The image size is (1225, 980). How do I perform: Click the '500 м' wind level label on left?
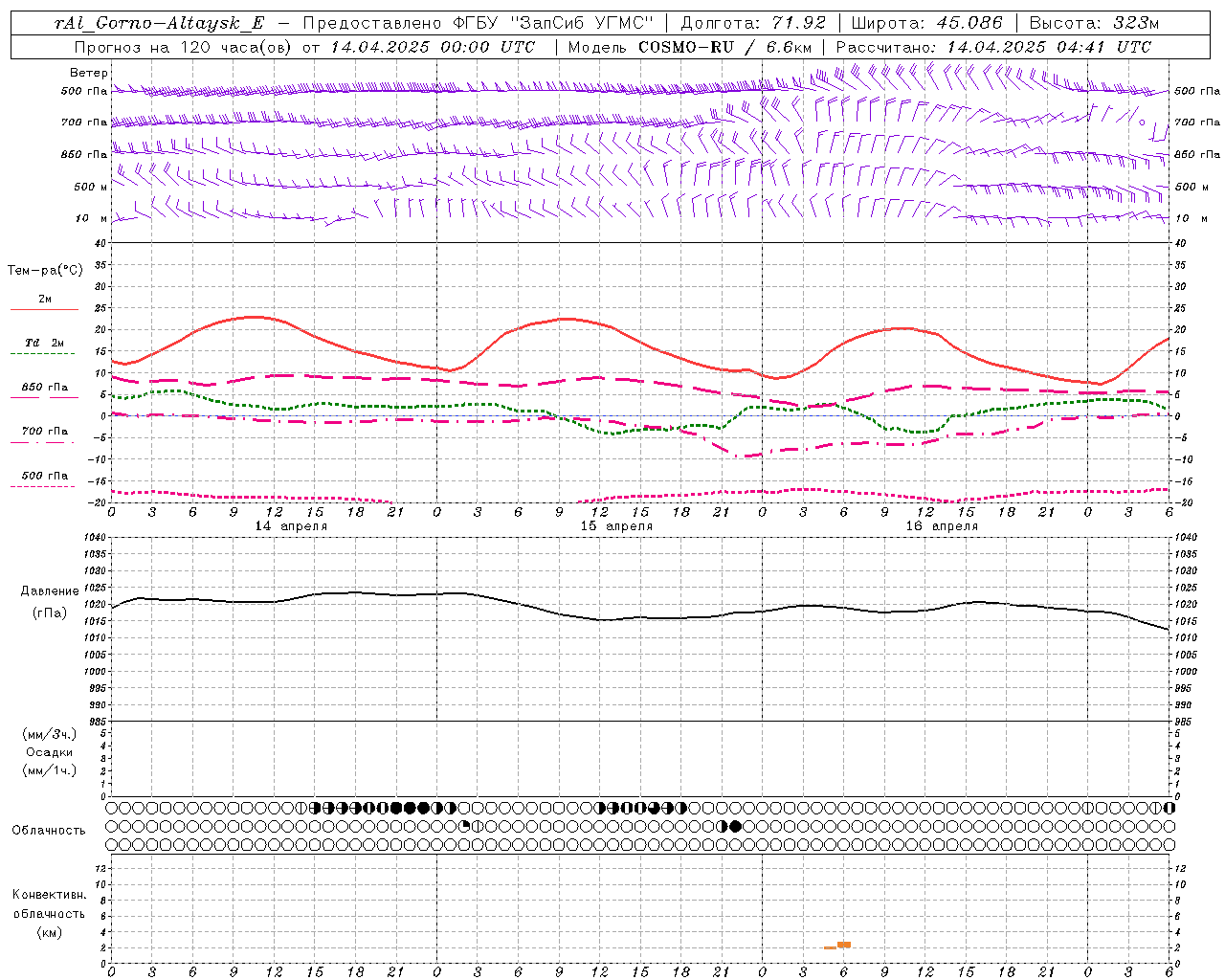point(92,187)
